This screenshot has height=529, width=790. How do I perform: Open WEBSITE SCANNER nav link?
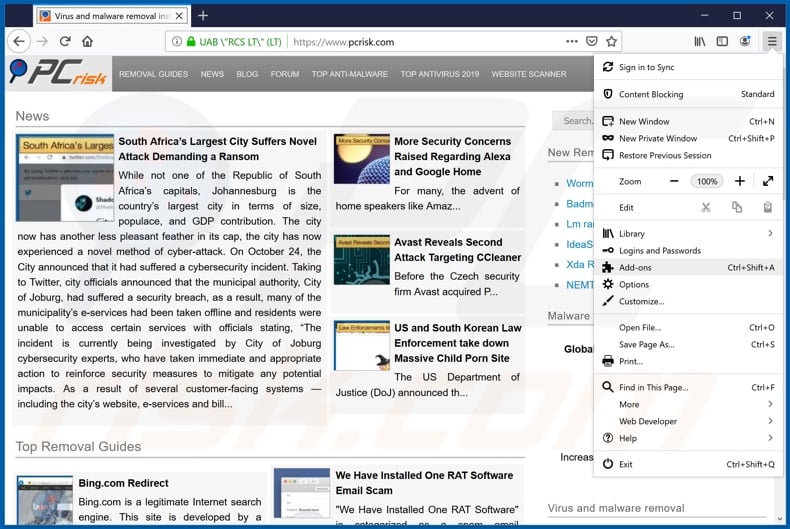(529, 74)
